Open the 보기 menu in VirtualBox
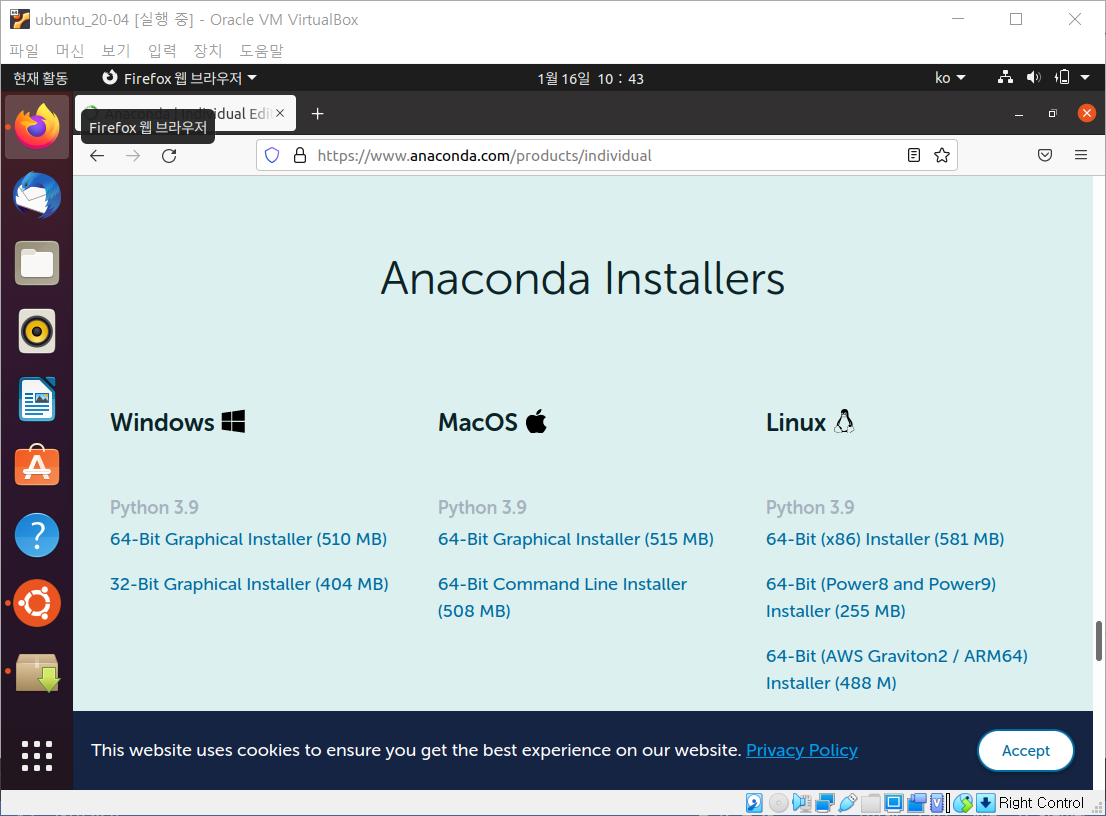The width and height of the screenshot is (1106, 816). [116, 51]
